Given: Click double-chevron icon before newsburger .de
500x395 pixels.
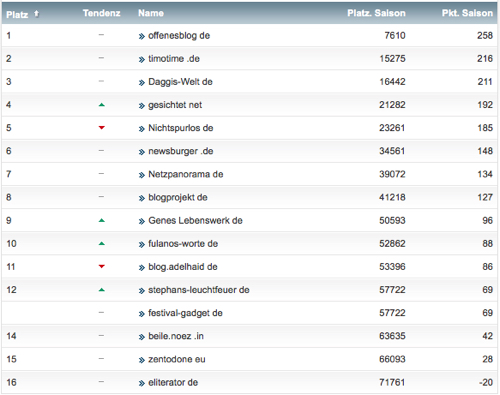Looking at the screenshot, I should (x=142, y=152).
